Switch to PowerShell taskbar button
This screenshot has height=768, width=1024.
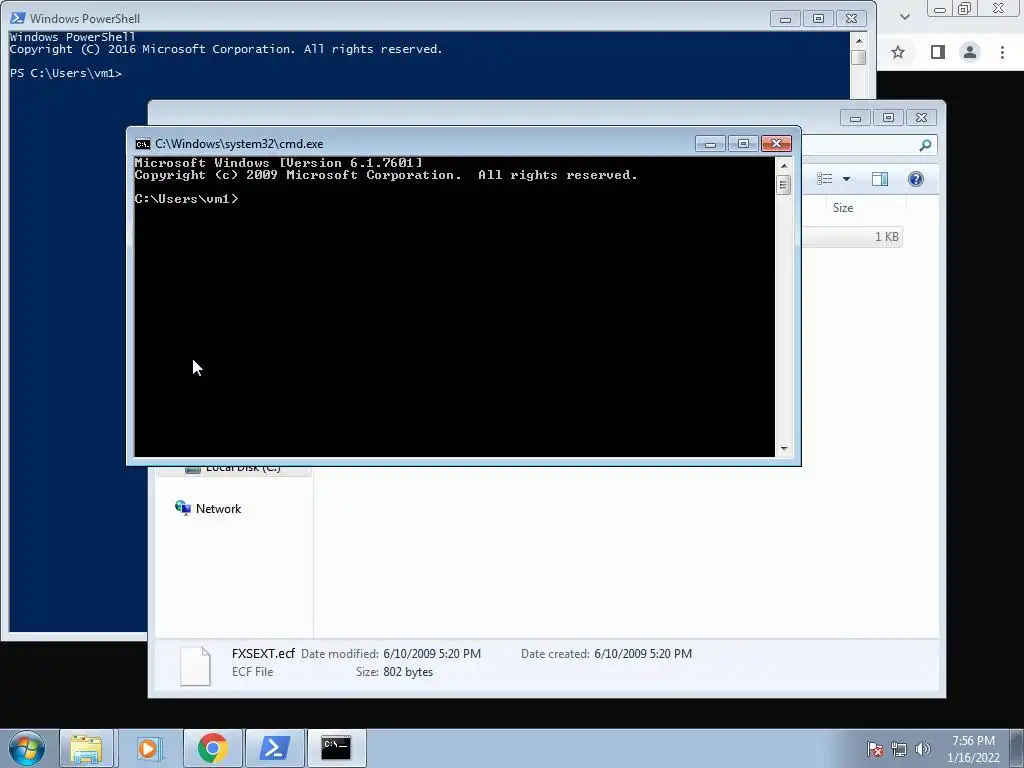274,748
